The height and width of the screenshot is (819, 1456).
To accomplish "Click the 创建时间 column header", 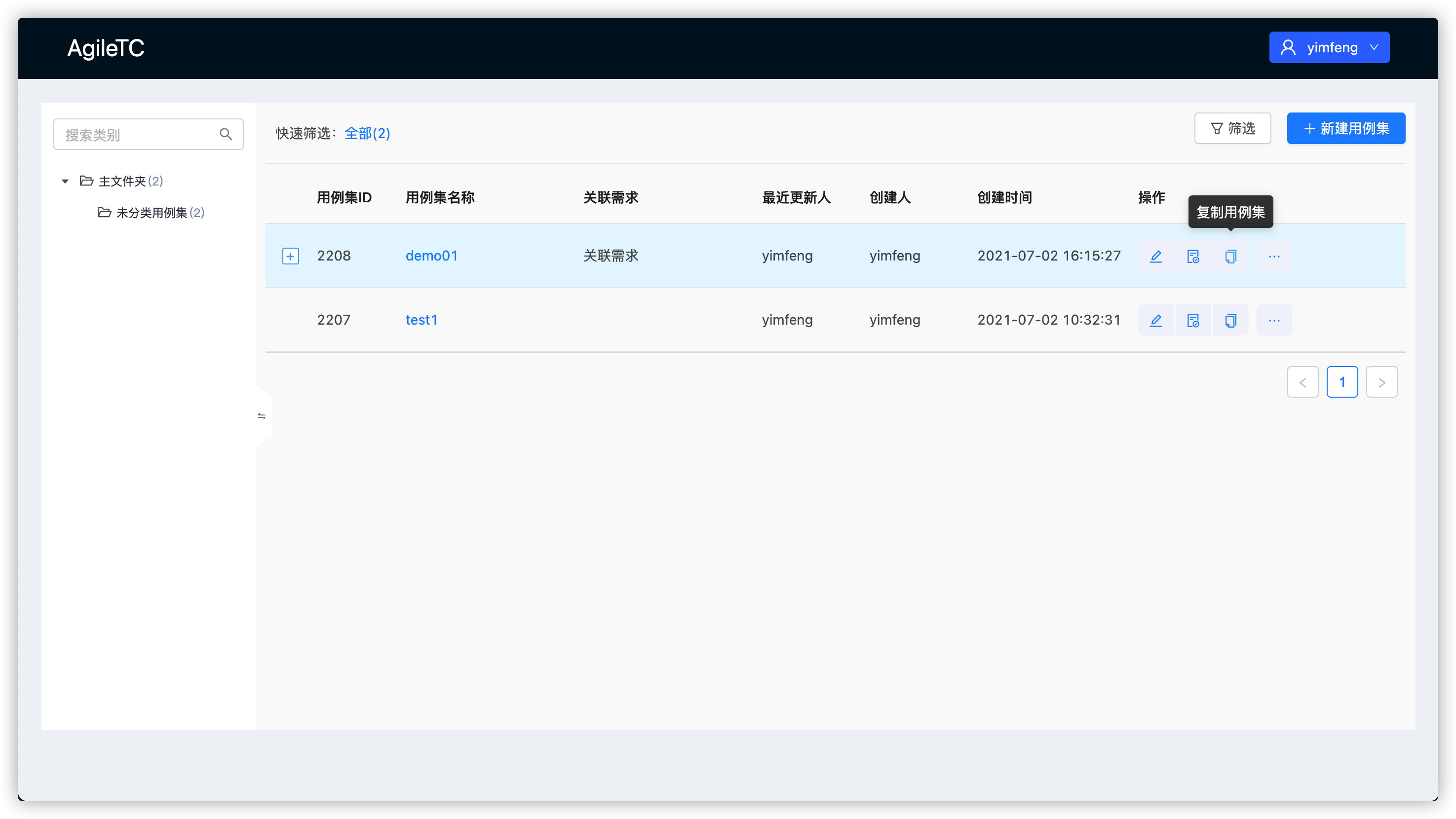I will tap(1004, 197).
